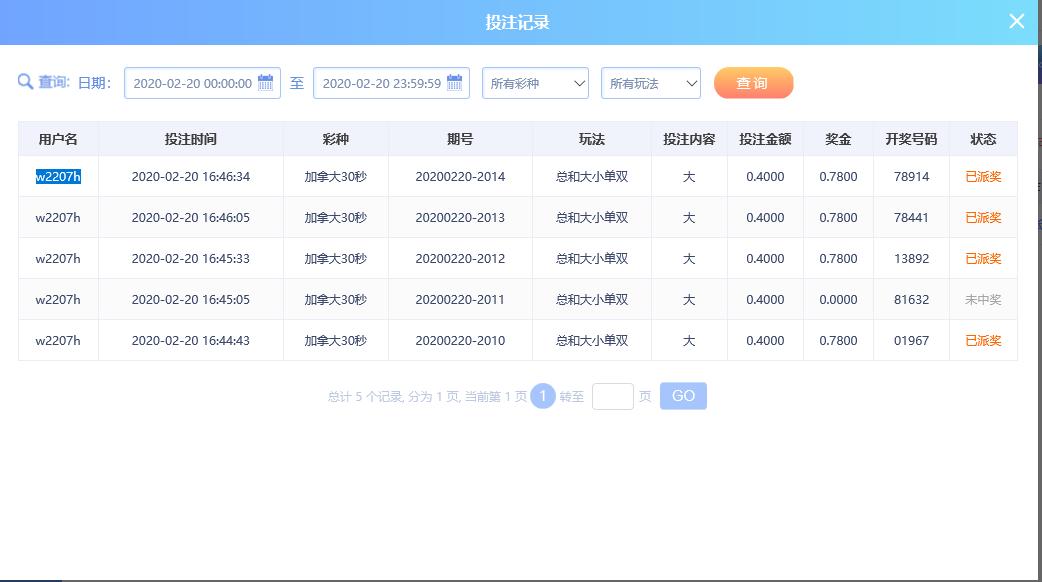Open the end date calendar icon
This screenshot has width=1042, height=582.
tap(455, 82)
